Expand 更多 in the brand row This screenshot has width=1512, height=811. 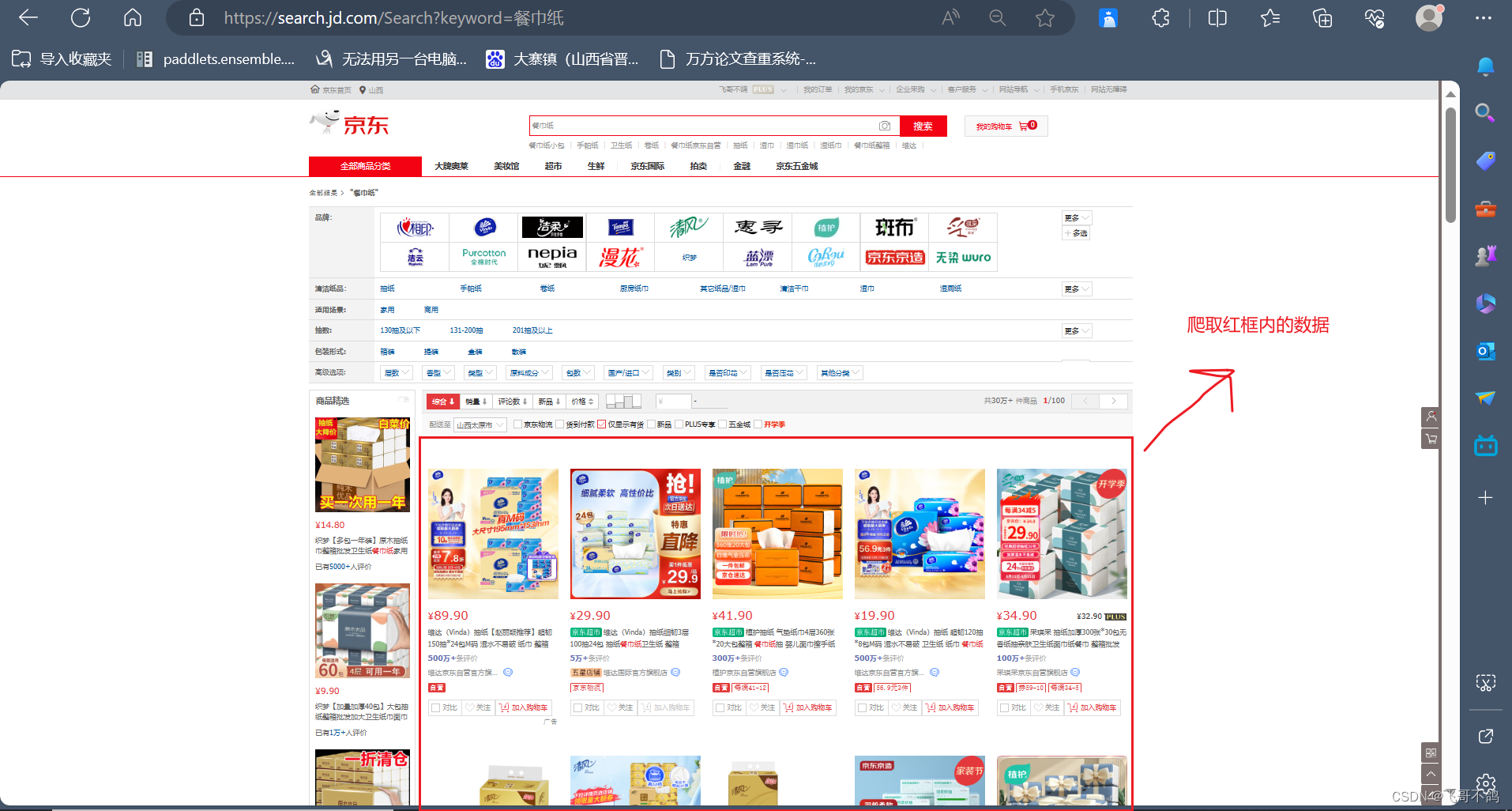coord(1076,217)
